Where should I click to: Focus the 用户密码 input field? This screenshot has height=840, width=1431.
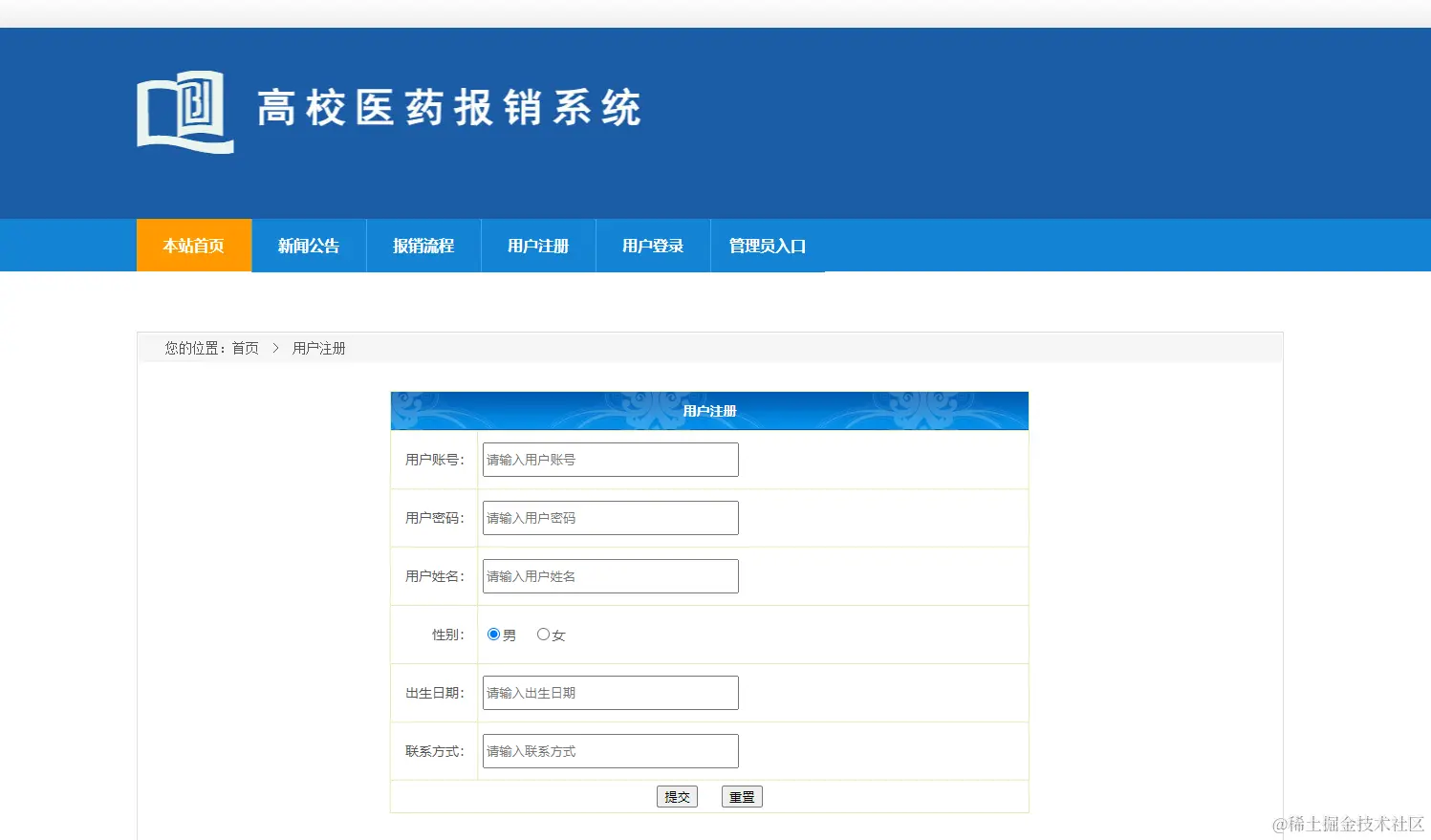tap(611, 518)
